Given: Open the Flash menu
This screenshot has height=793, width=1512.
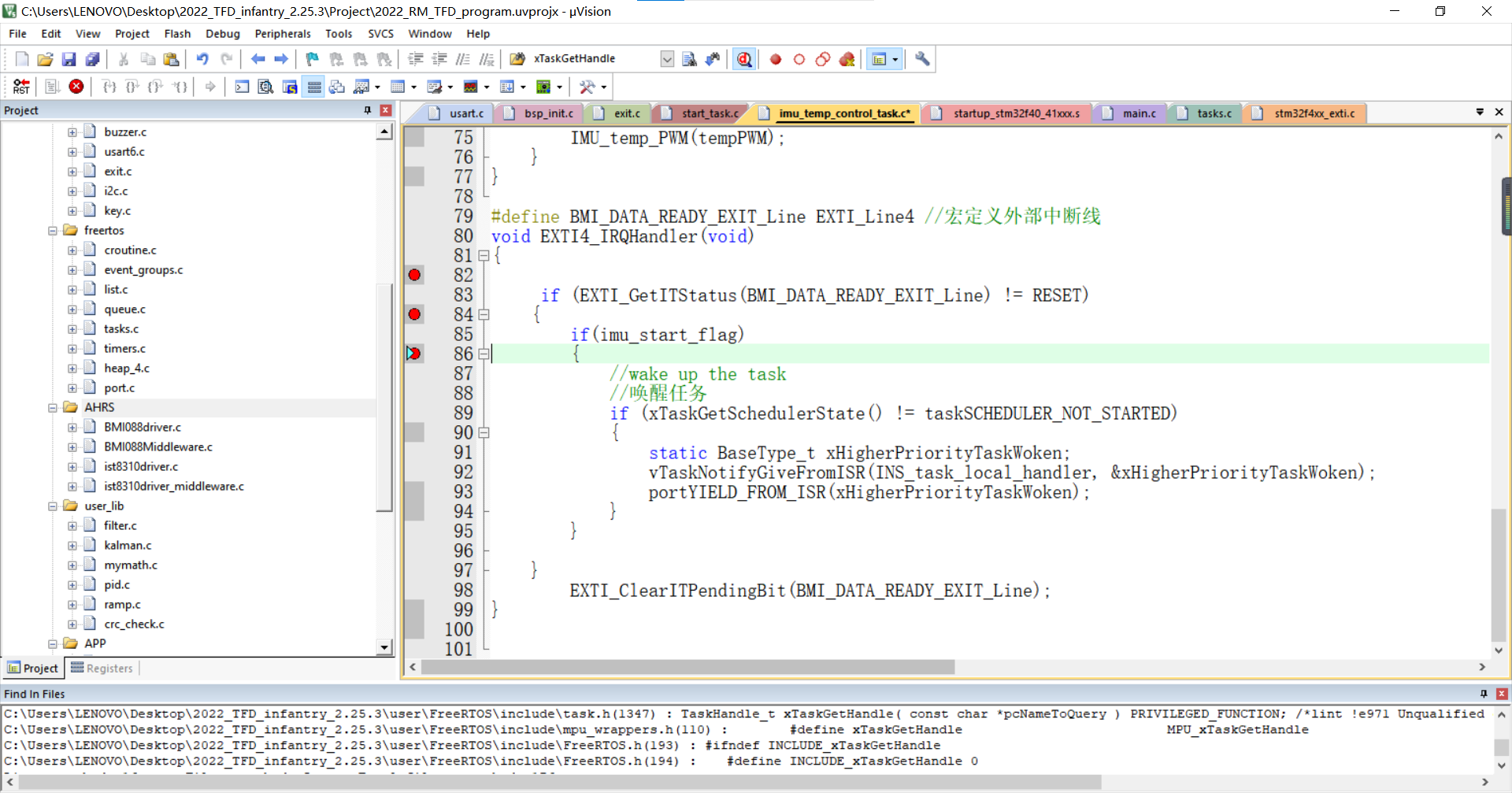Looking at the screenshot, I should pos(177,34).
